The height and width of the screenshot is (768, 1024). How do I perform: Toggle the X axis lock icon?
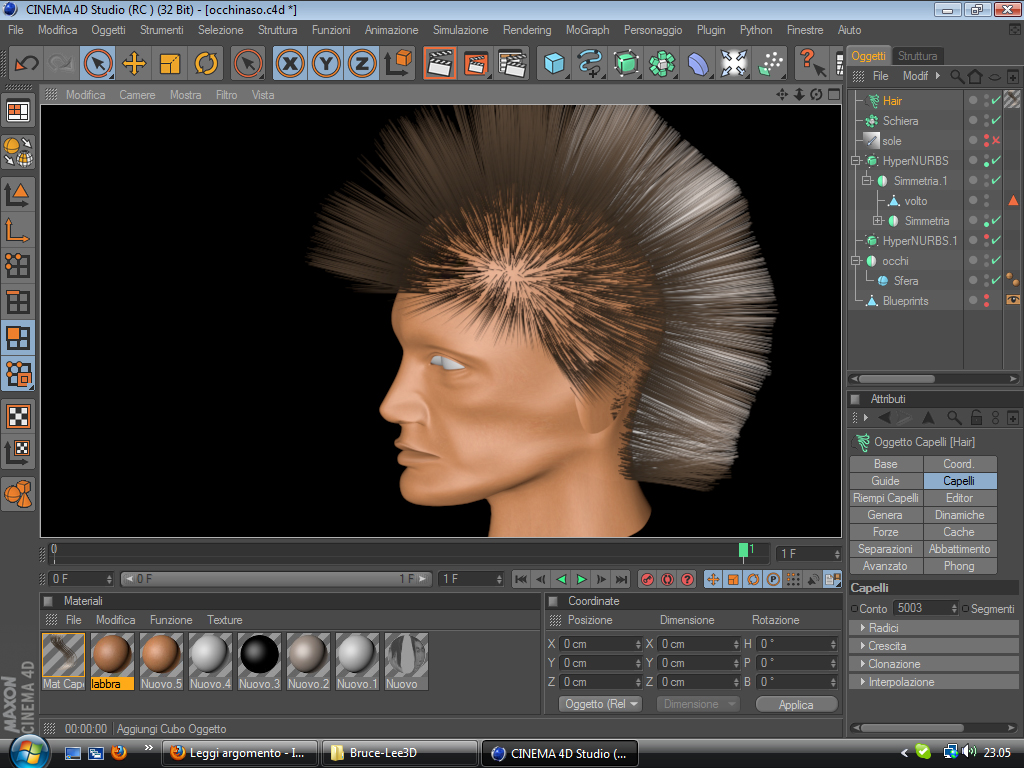290,64
